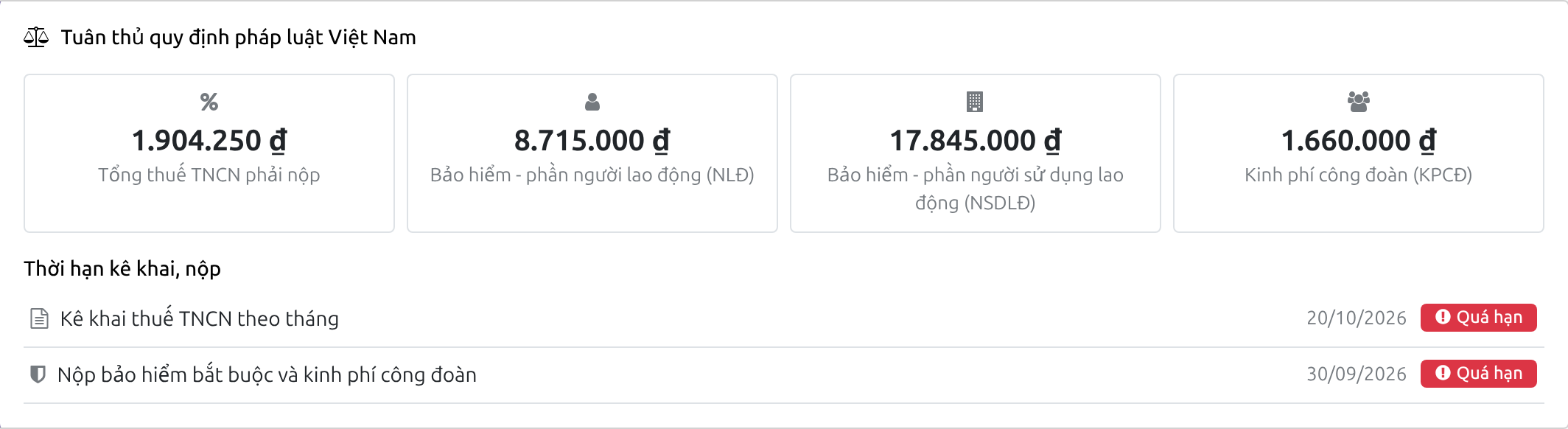Click the 1.660.000 đ union fee amount
Image resolution: width=1568 pixels, height=429 pixels.
(x=1359, y=140)
